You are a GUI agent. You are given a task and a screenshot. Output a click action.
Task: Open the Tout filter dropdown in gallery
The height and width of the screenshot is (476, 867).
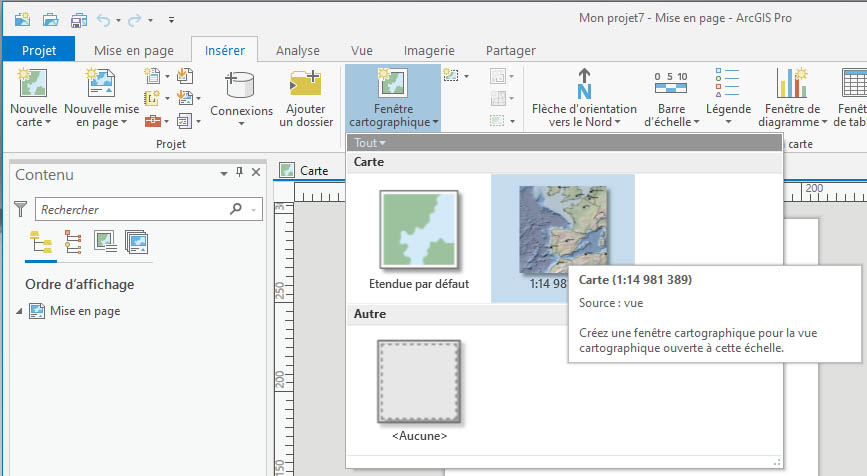click(369, 143)
